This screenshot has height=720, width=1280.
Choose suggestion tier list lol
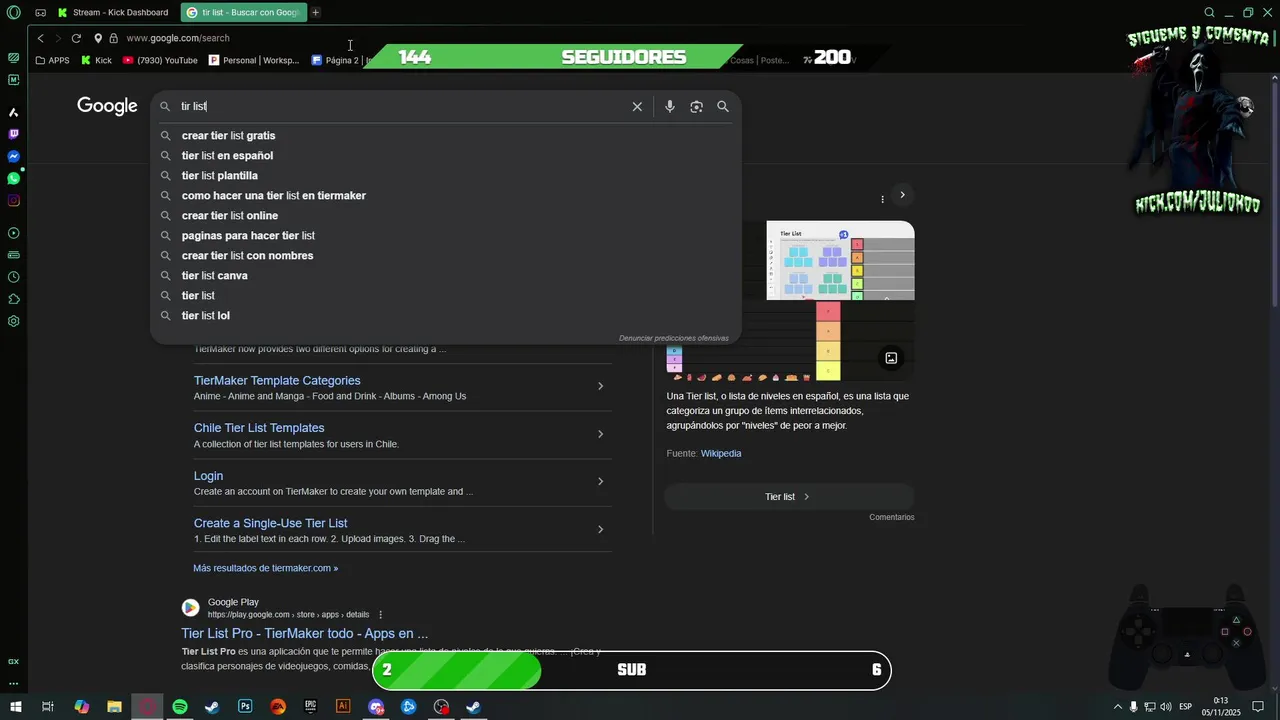coord(205,316)
